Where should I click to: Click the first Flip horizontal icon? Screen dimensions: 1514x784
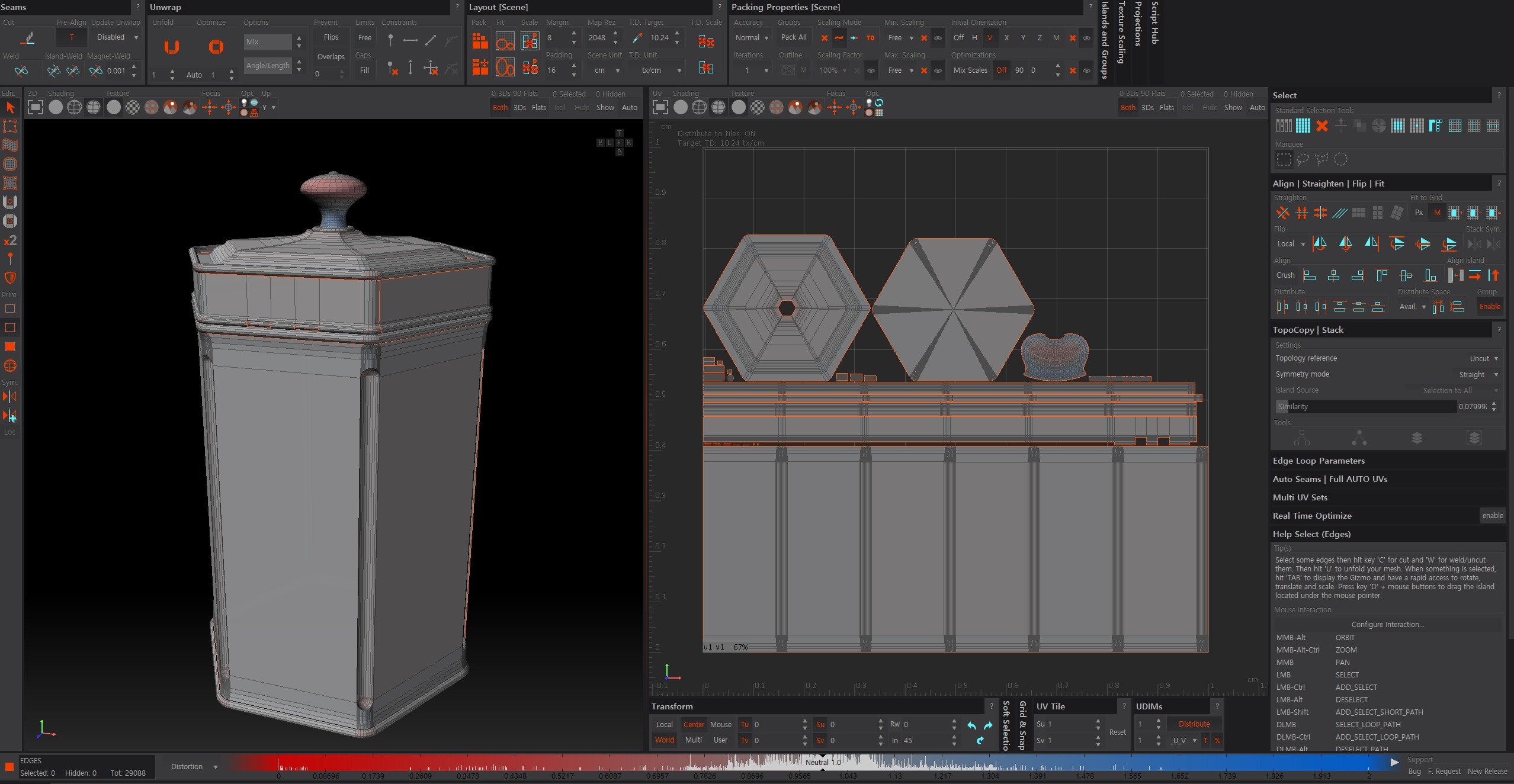pos(1320,243)
